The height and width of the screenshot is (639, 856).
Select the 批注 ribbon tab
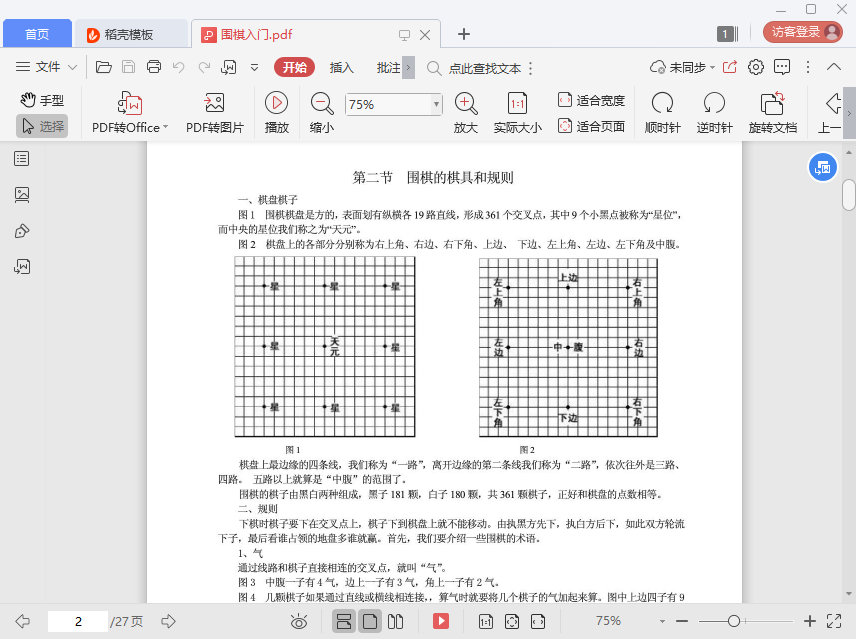[388, 68]
